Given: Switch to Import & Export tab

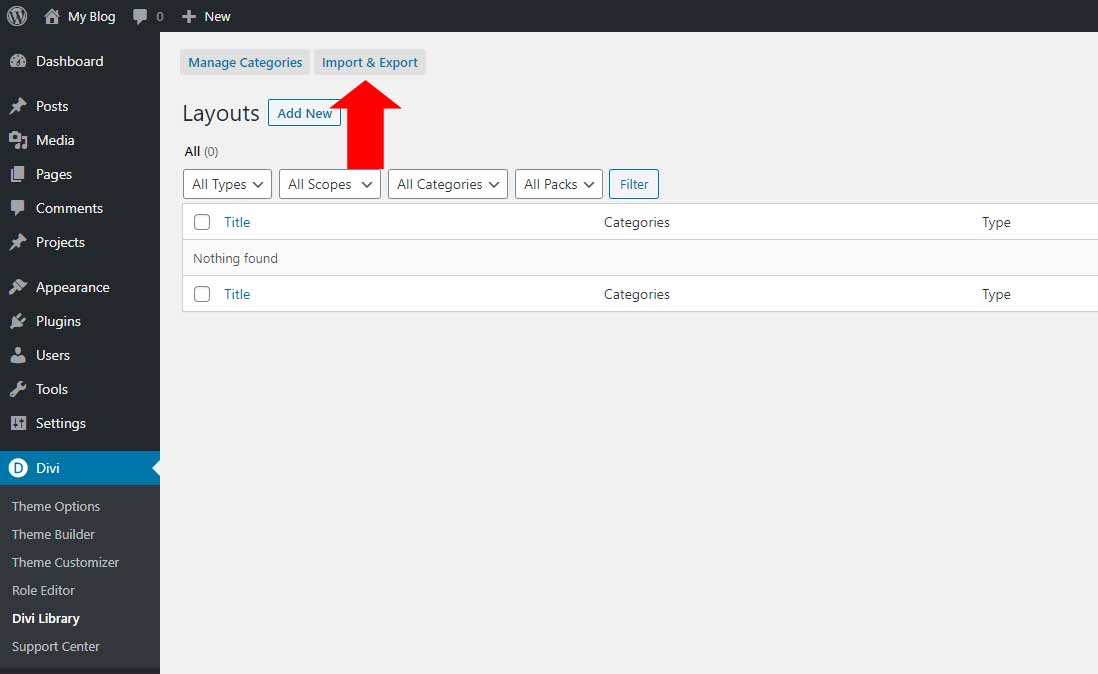Looking at the screenshot, I should (x=370, y=62).
